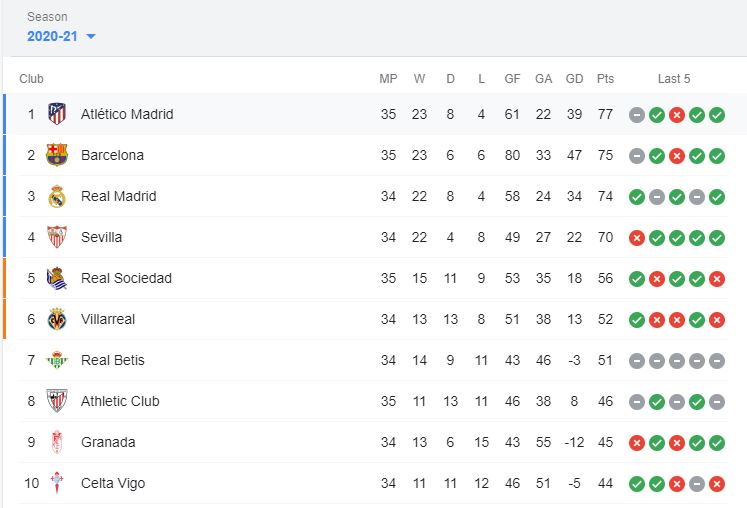747x508 pixels.
Task: Click the Real Betis club crest
Action: pos(57,360)
